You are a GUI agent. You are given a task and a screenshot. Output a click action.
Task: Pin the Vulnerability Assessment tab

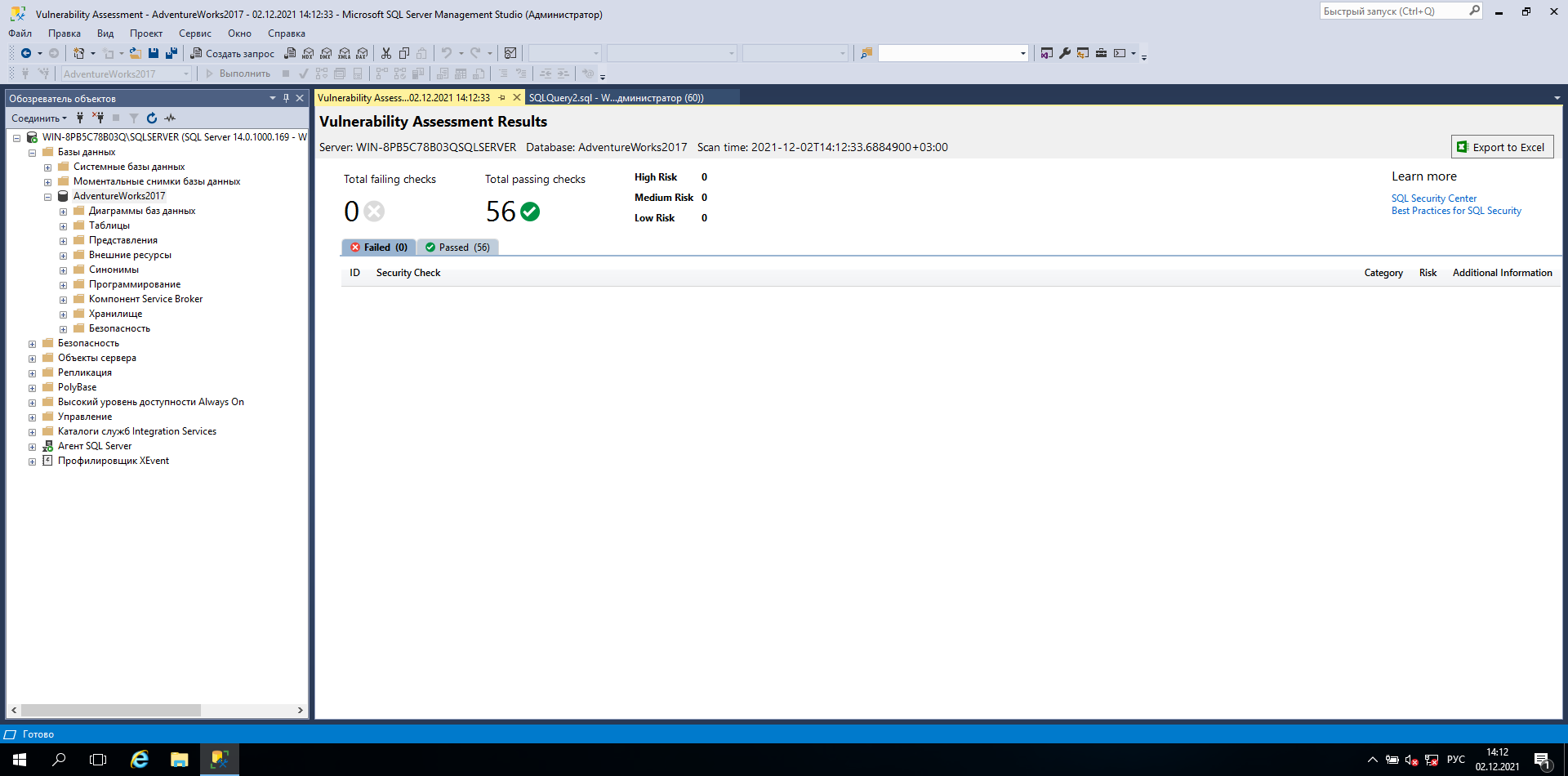coord(502,98)
